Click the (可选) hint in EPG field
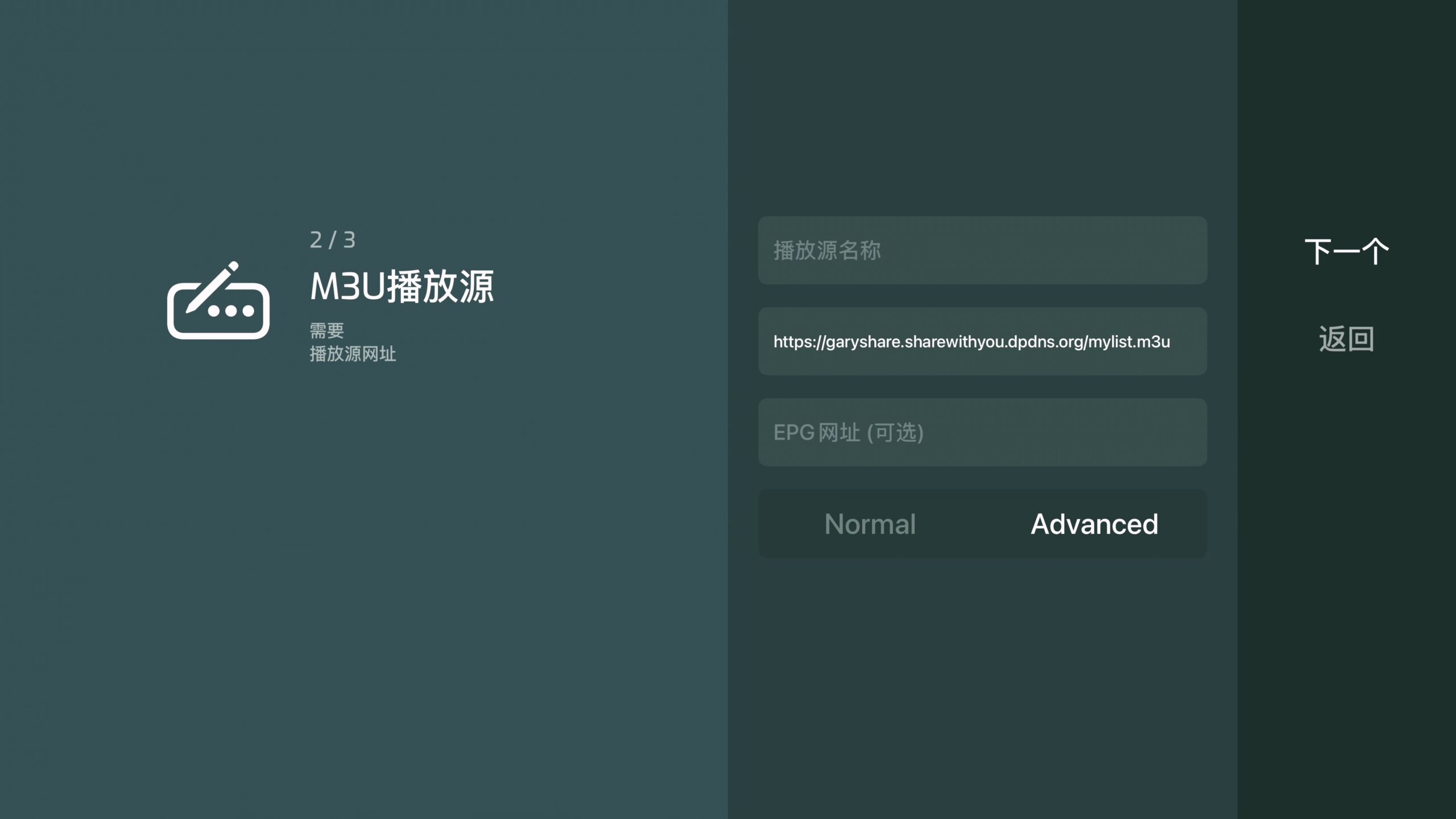 click(x=895, y=433)
